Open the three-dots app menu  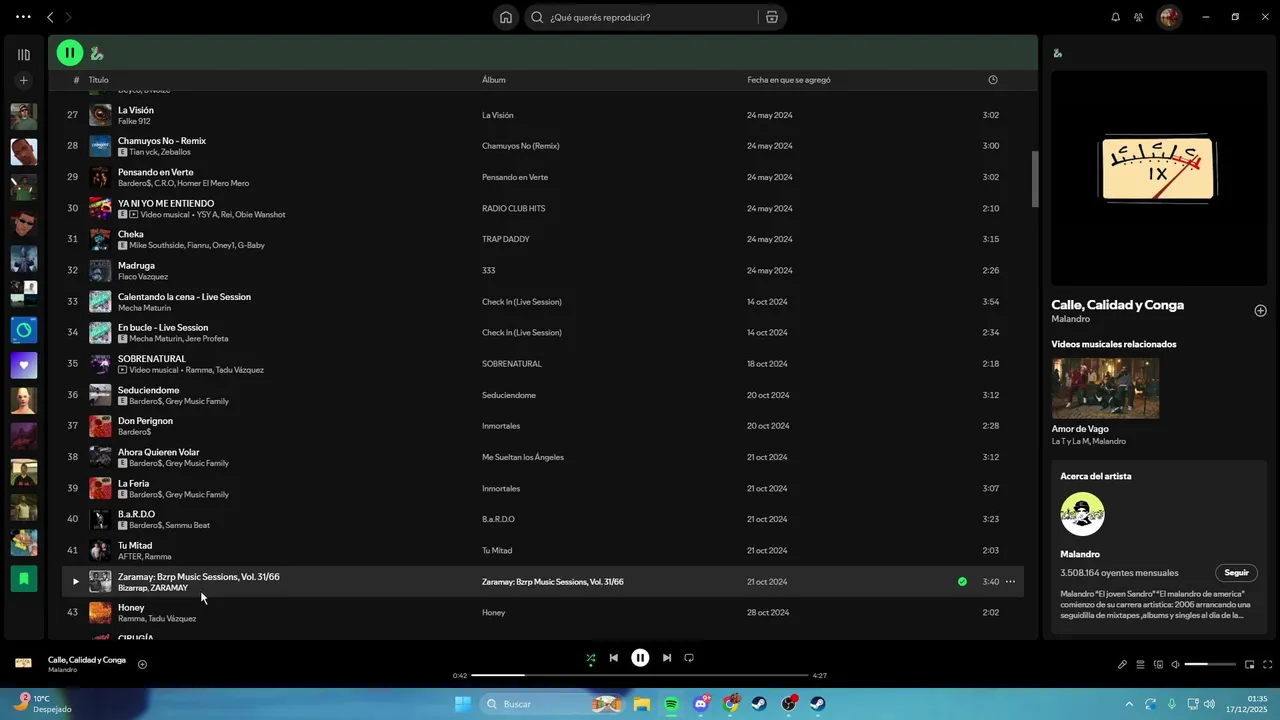[23, 17]
